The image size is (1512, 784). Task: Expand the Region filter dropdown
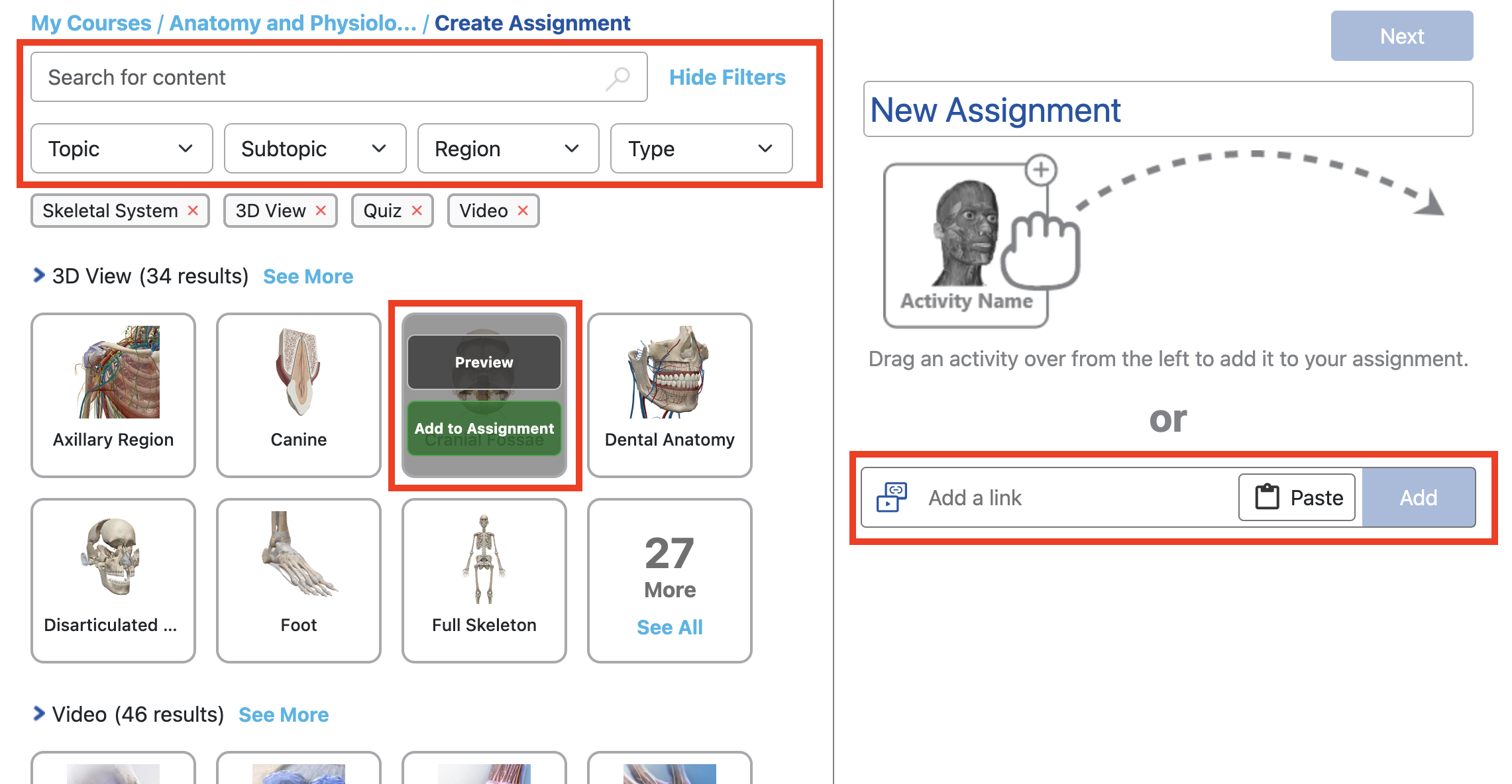[508, 148]
